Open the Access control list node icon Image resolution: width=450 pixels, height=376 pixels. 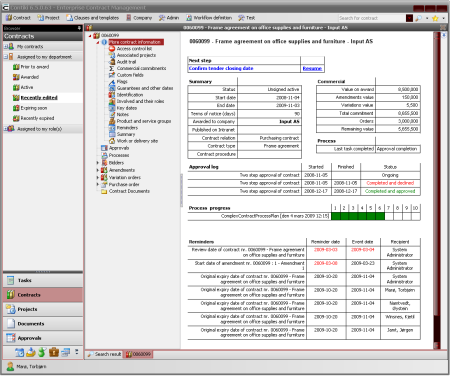click(x=112, y=49)
